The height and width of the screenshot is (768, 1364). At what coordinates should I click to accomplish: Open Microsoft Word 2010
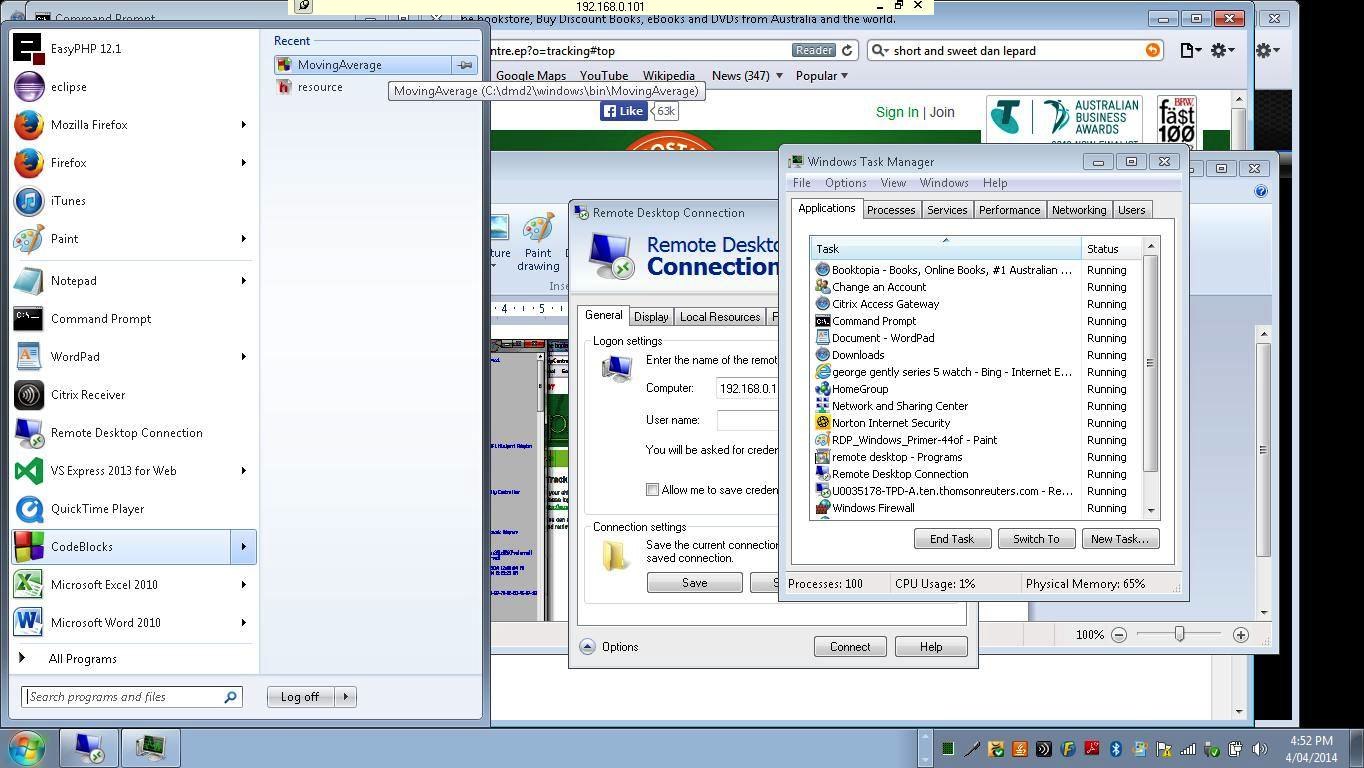tap(134, 622)
